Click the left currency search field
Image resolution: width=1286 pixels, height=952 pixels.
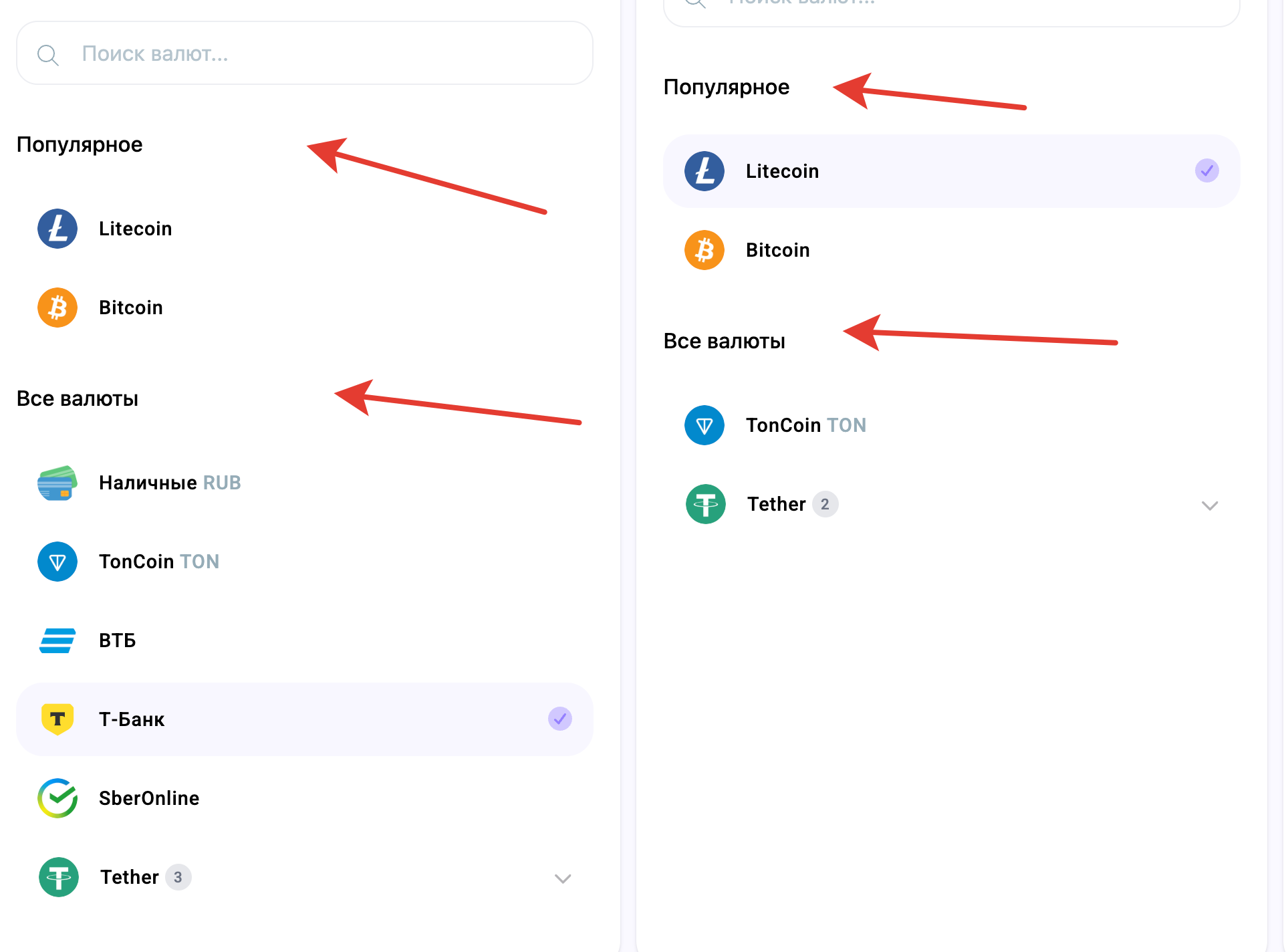pyautogui.click(x=321, y=53)
